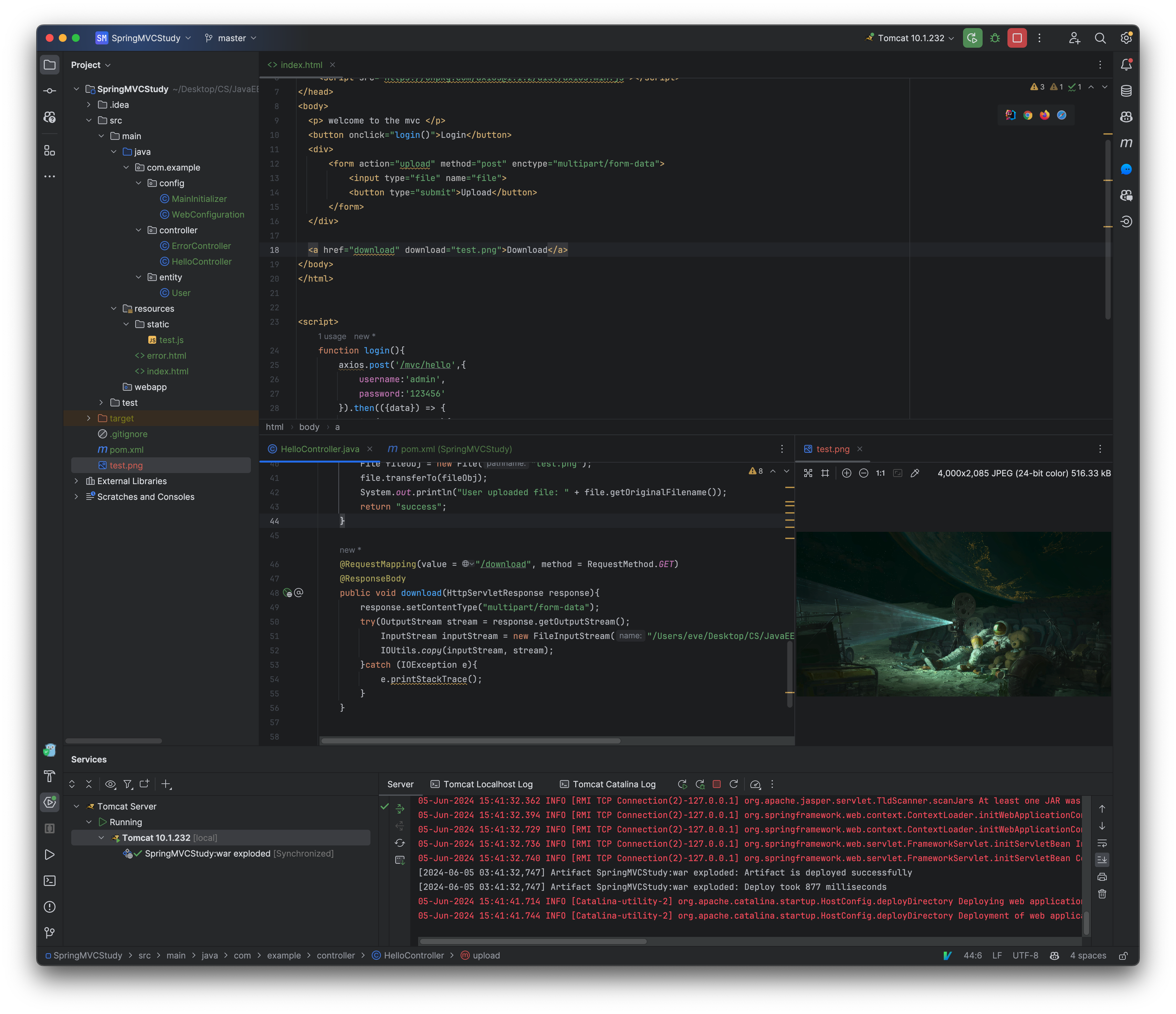
Task: Select the Services tool window icon
Action: [50, 803]
